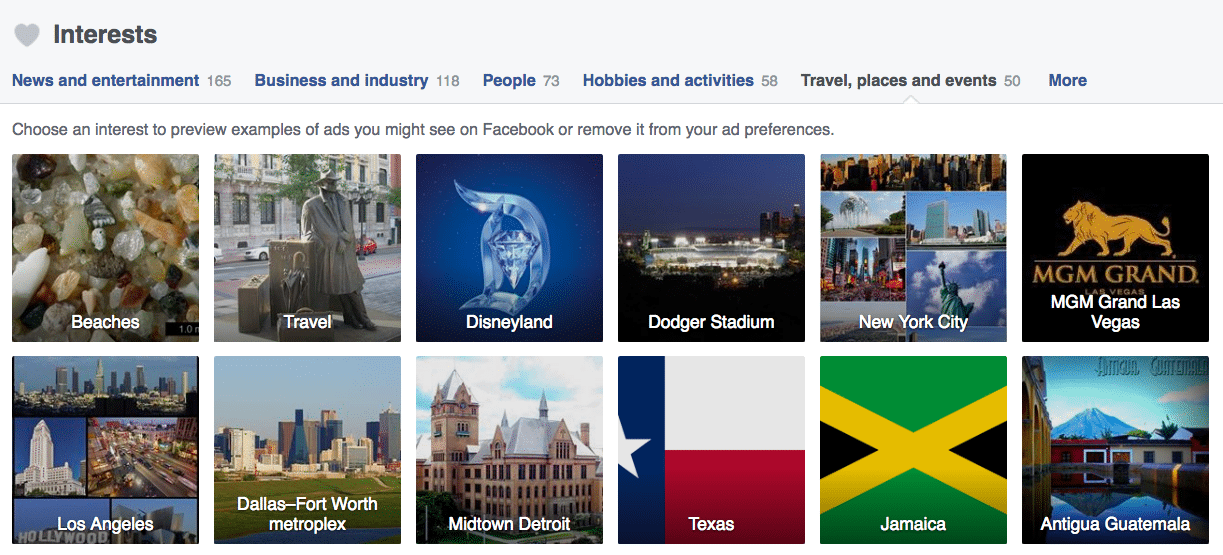The image size is (1223, 555).
Task: Choose the Dallas–Fort Worth metroplex tile
Action: point(307,450)
